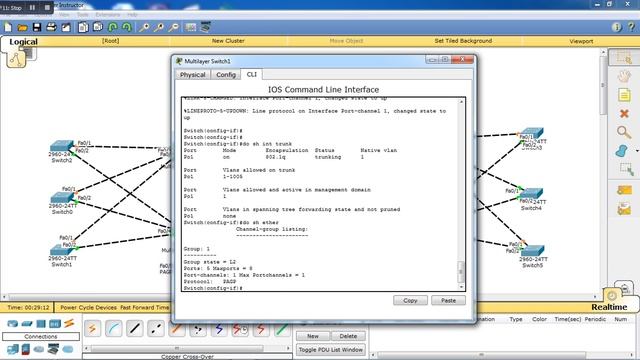The height and width of the screenshot is (360, 640).
Task: Click [Root] navigation label
Action: coord(110,41)
